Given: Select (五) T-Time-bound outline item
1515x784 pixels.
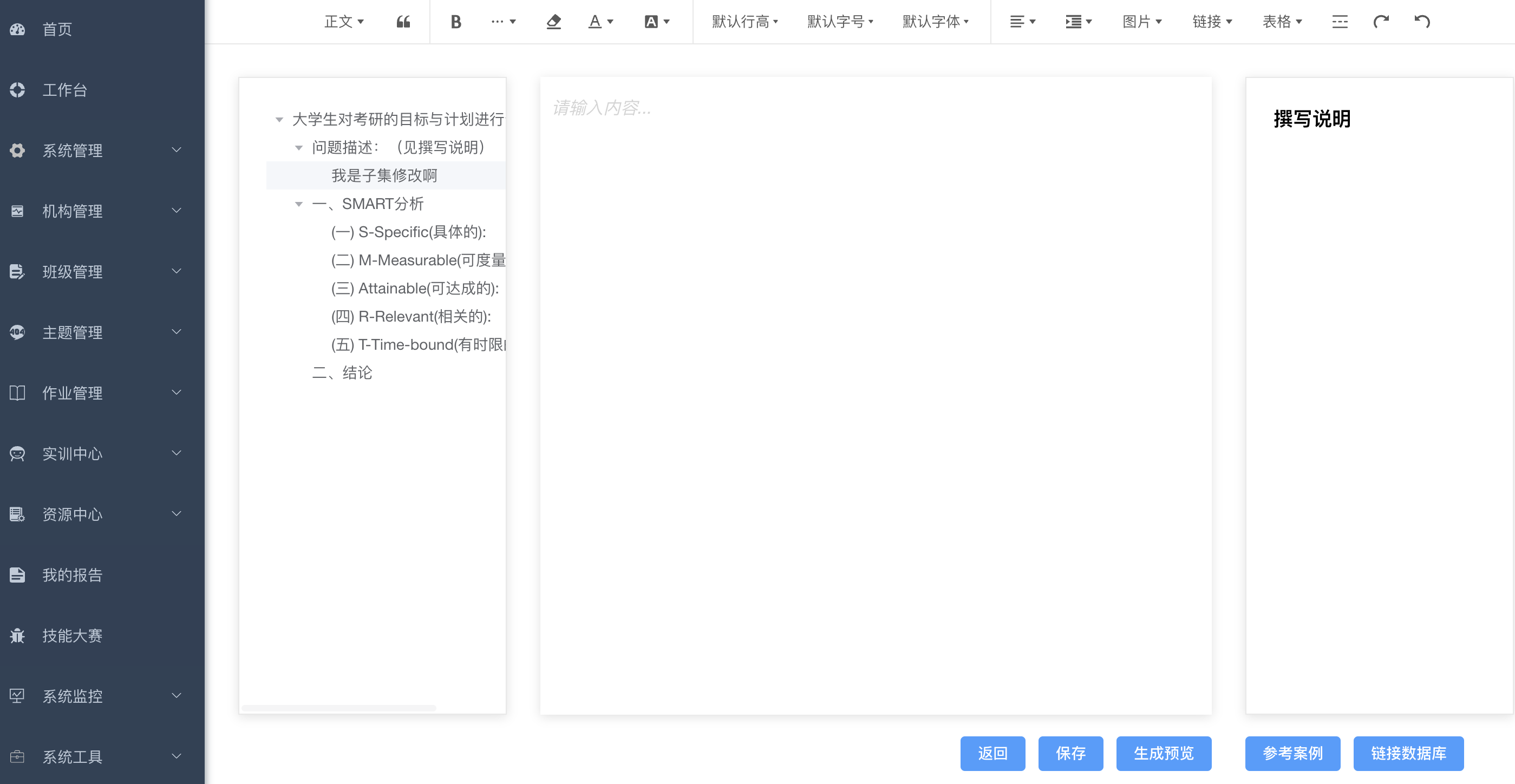Looking at the screenshot, I should 418,345.
